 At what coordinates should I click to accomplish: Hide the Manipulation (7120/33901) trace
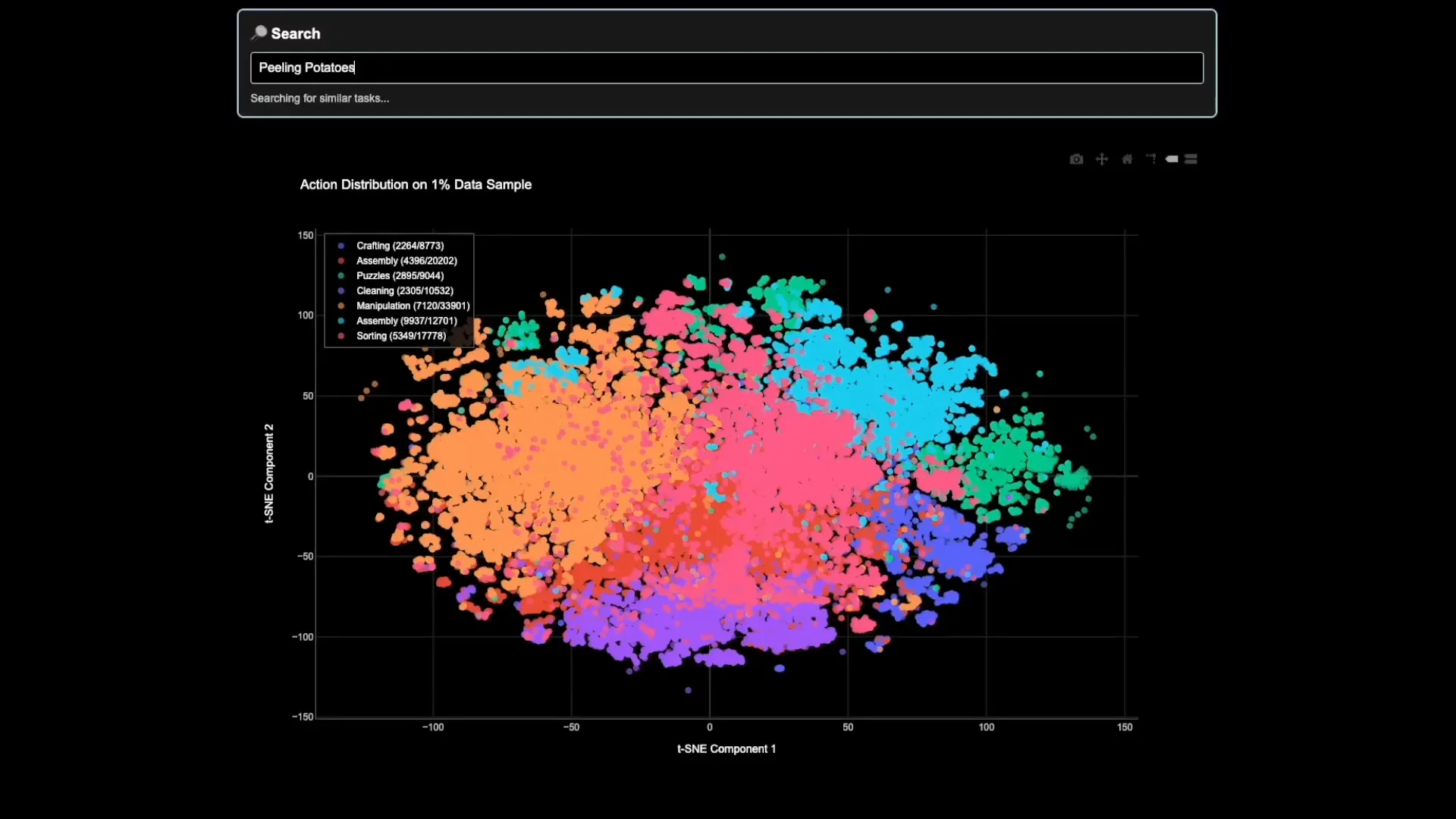412,306
